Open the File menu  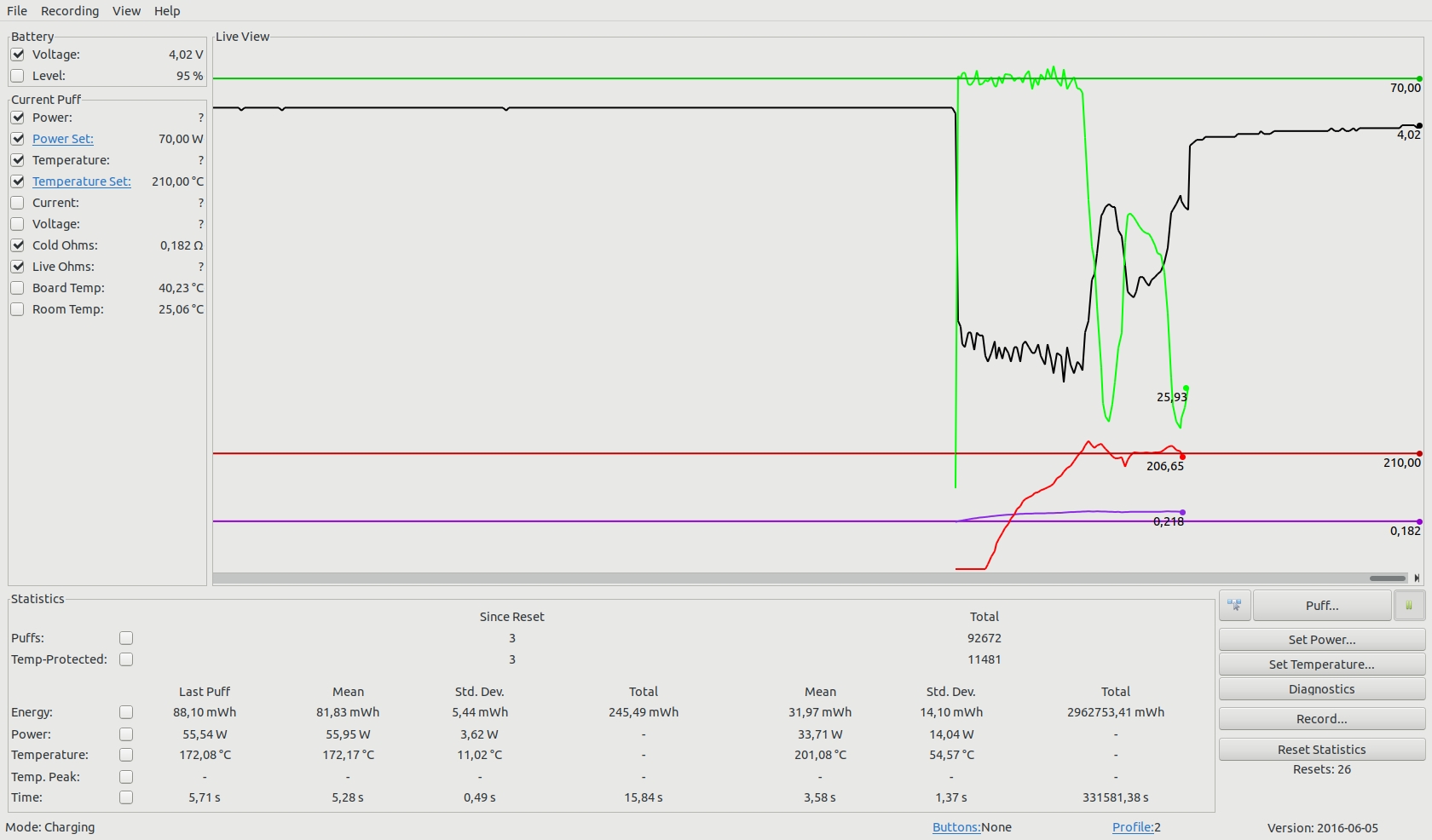[17, 11]
